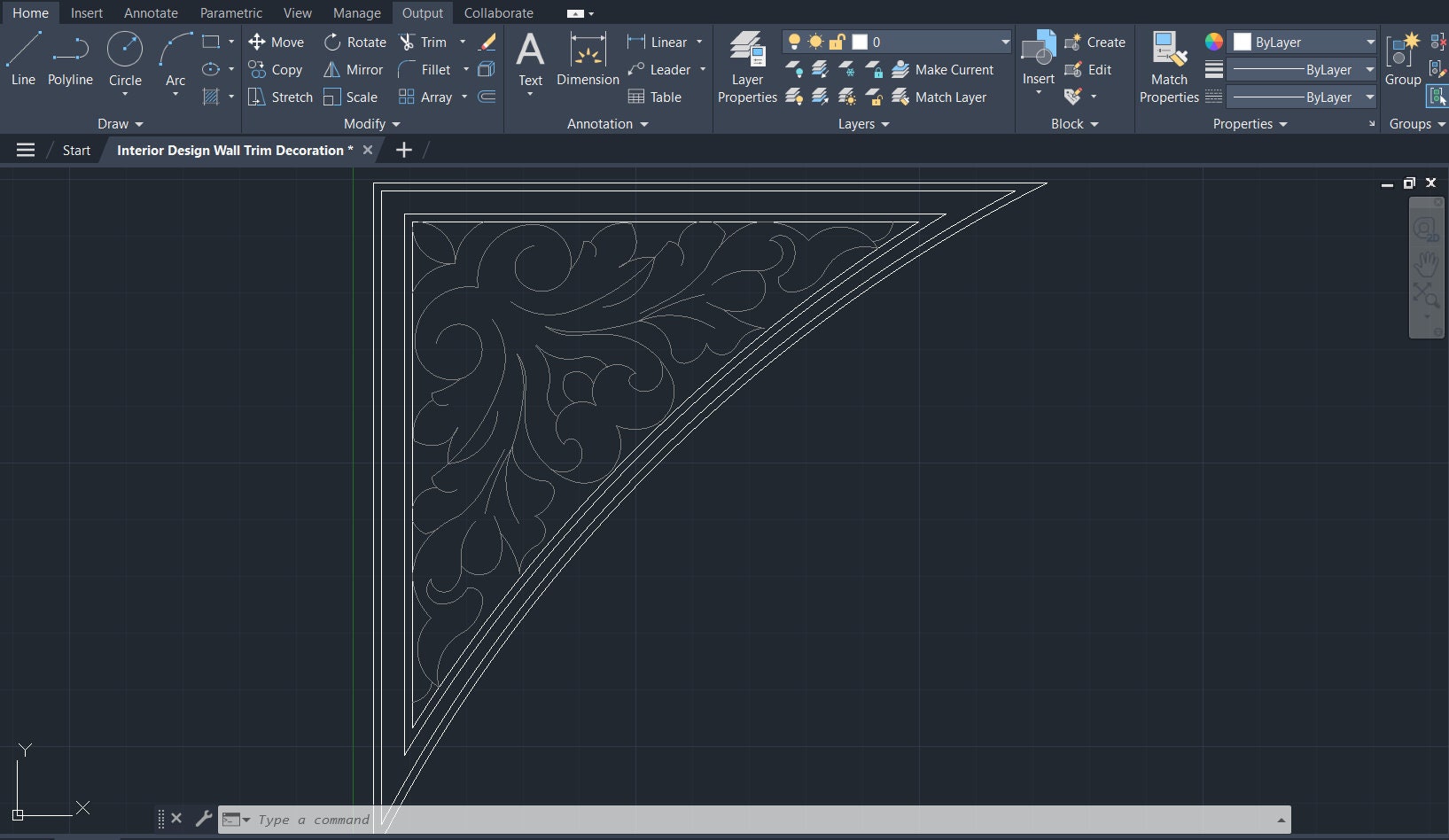Activate the Move command

(277, 42)
